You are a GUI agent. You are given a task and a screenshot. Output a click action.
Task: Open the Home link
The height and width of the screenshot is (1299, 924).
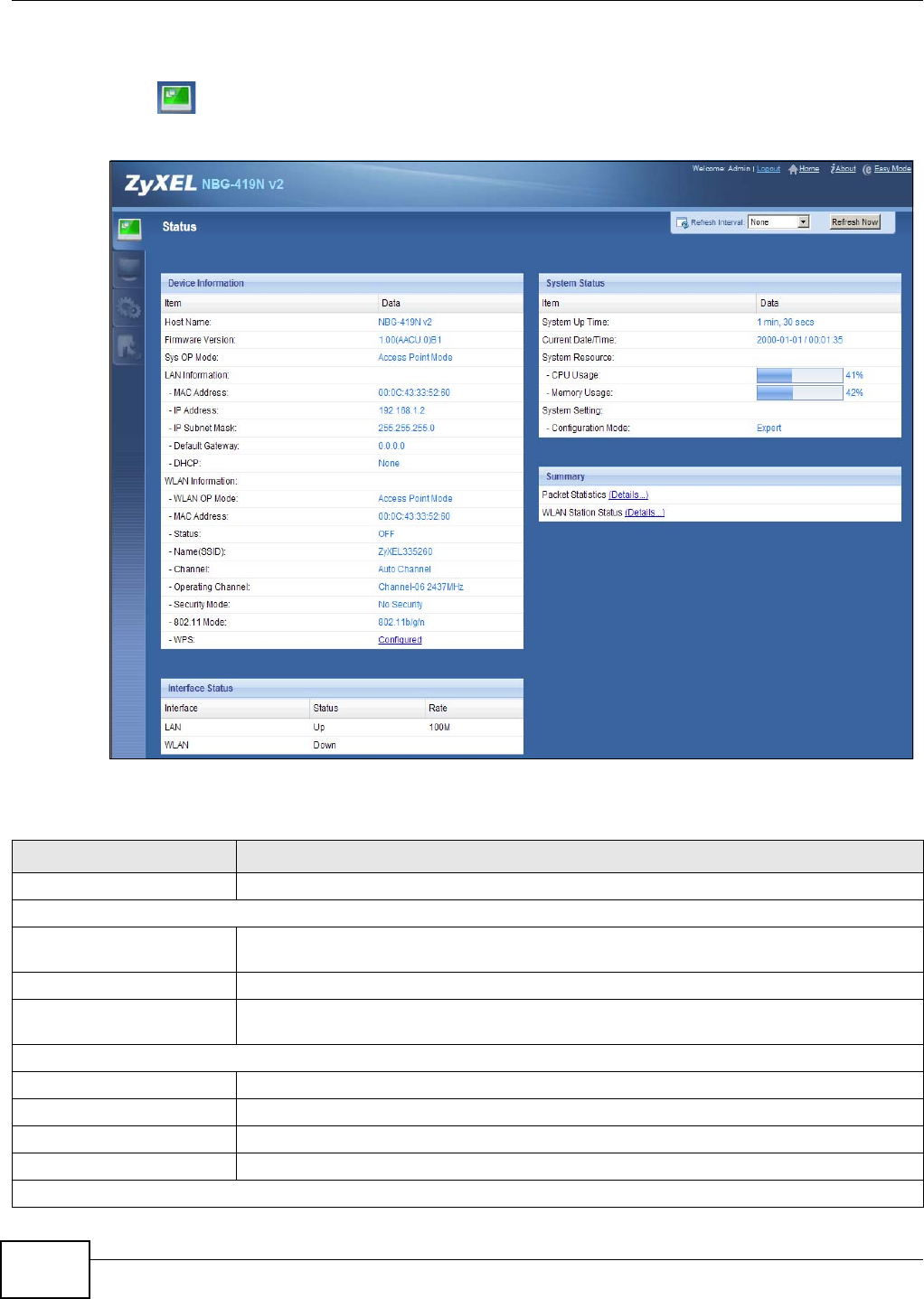pos(809,169)
